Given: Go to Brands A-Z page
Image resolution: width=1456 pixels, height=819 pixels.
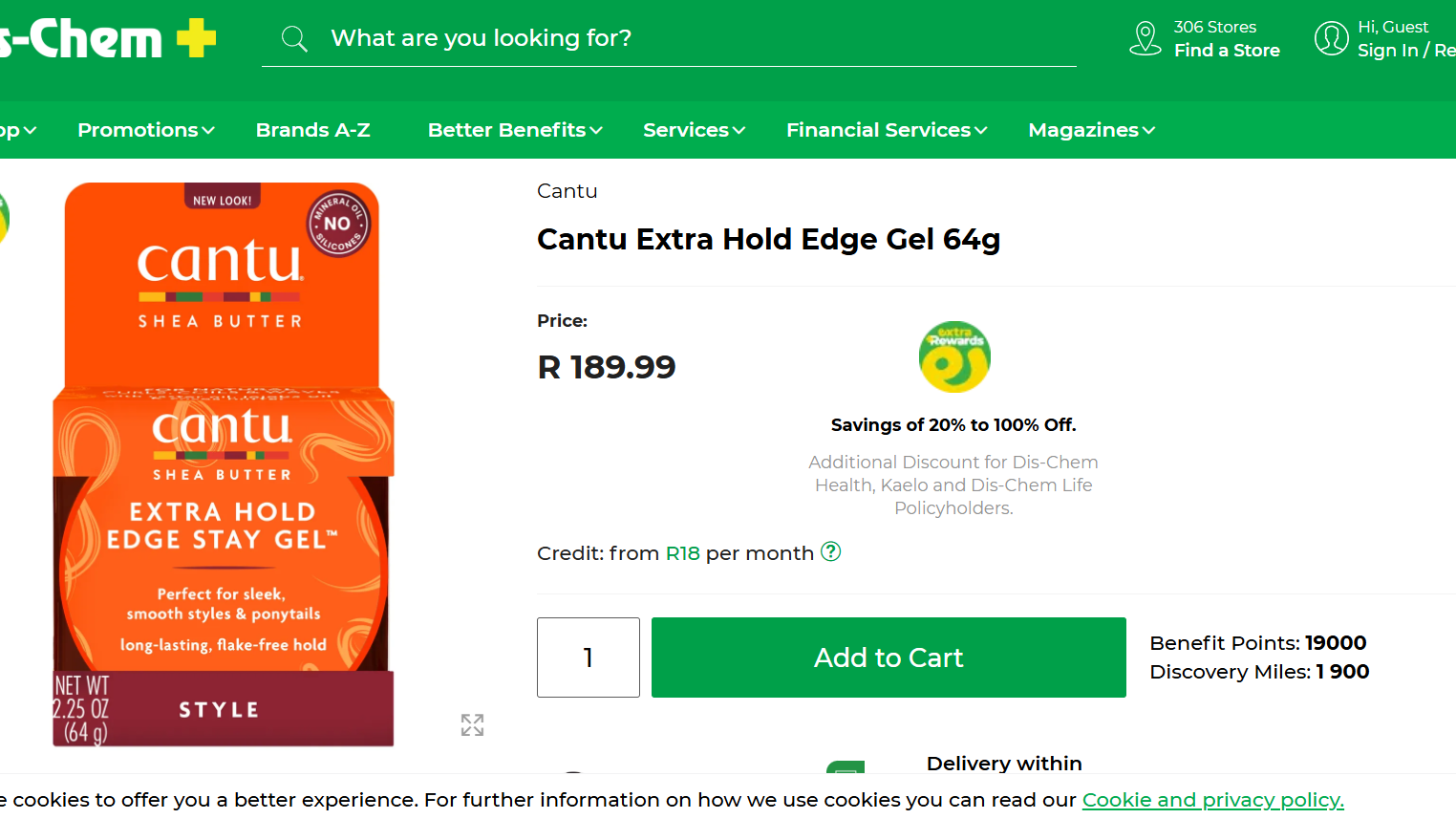Looking at the screenshot, I should coord(312,130).
